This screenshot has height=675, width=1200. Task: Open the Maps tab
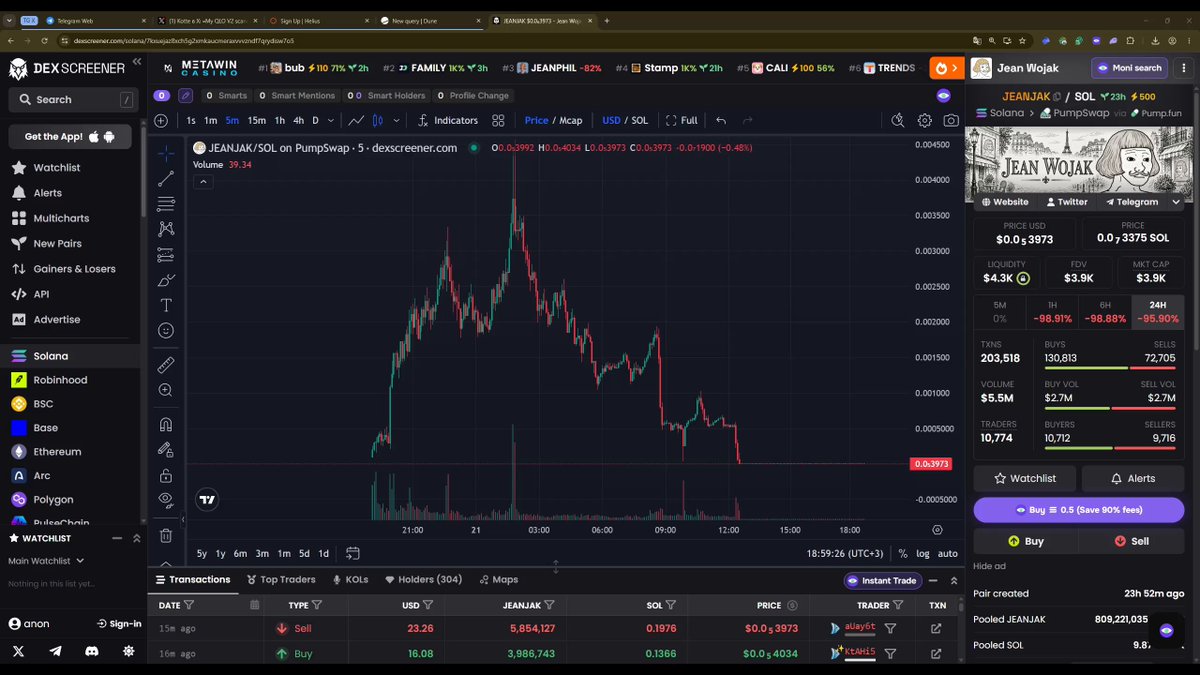click(x=498, y=580)
